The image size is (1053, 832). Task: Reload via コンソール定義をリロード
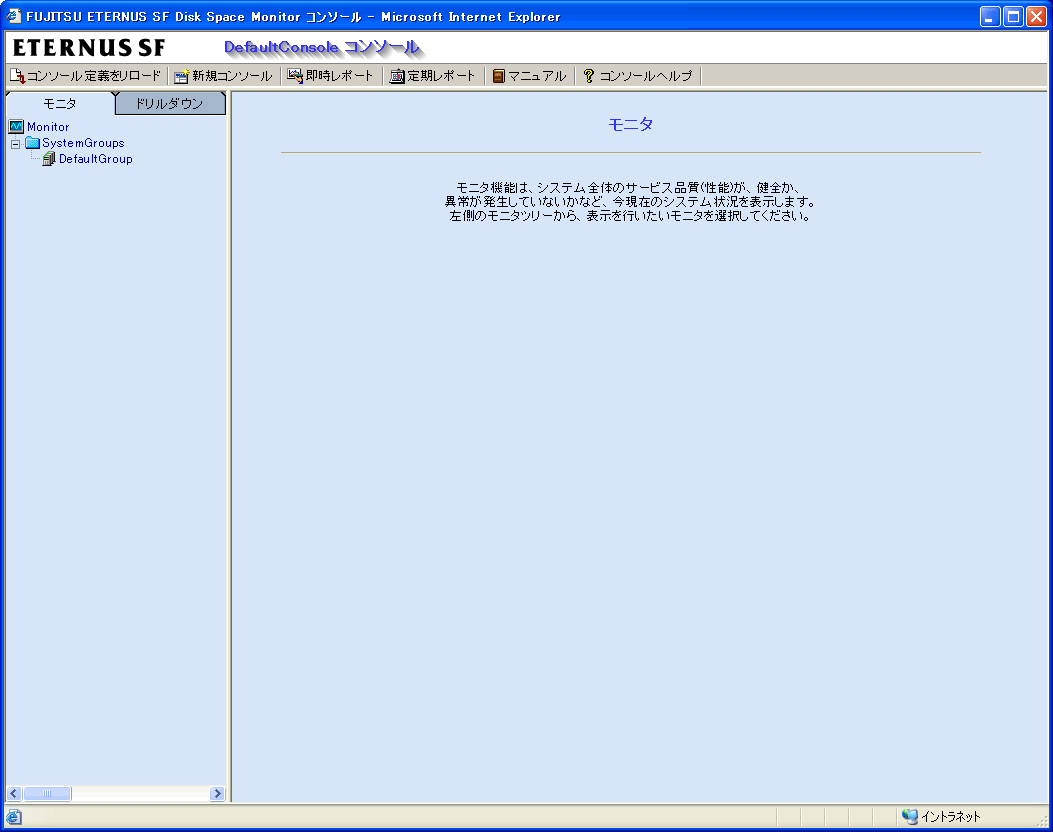tap(86, 76)
